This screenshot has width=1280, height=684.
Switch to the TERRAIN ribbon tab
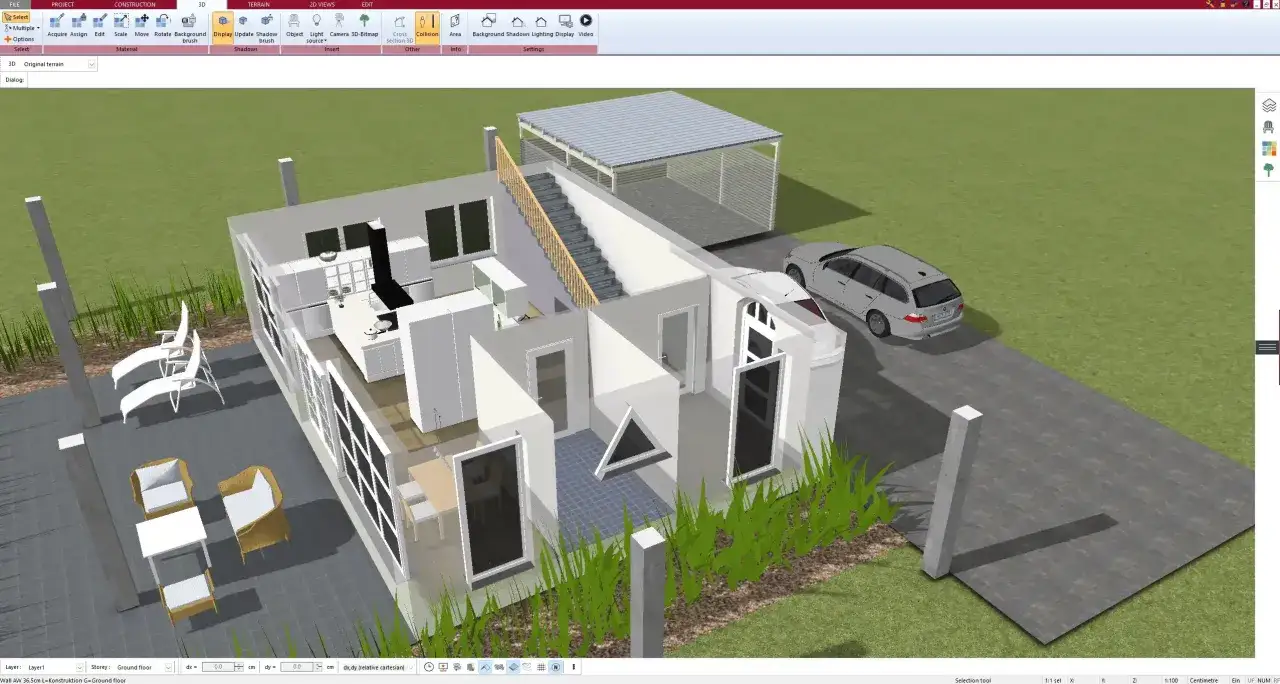[258, 4]
